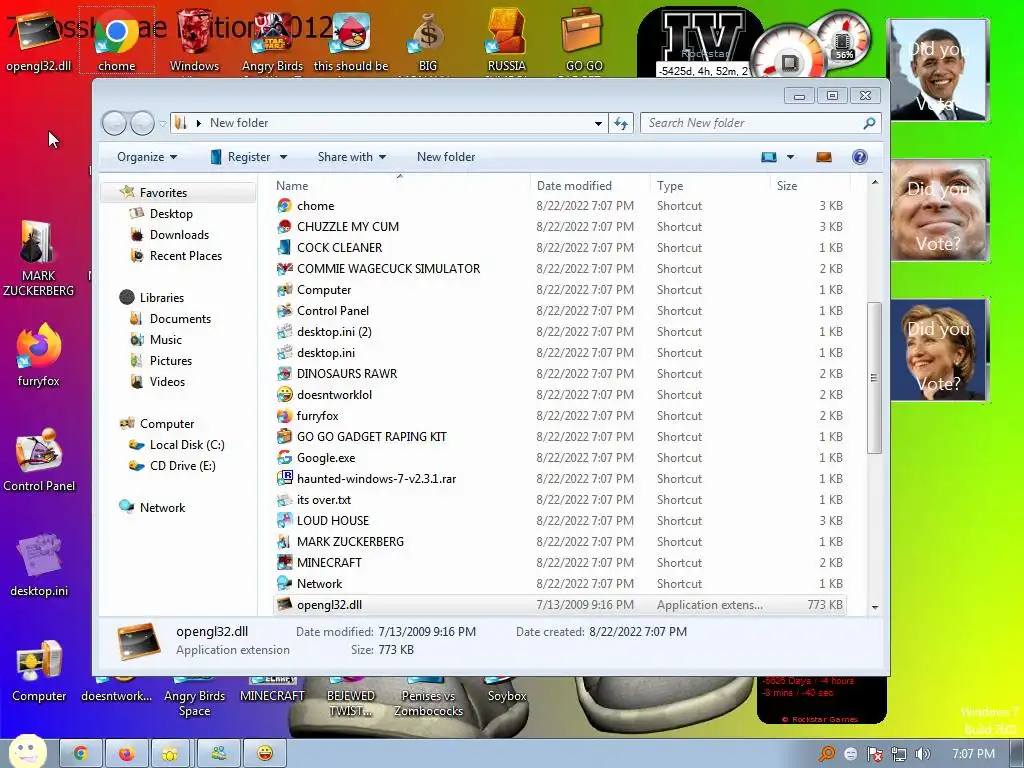Viewport: 1024px width, 768px height.
Task: Open the opengl32.dll desktop icon
Action: (x=39, y=40)
